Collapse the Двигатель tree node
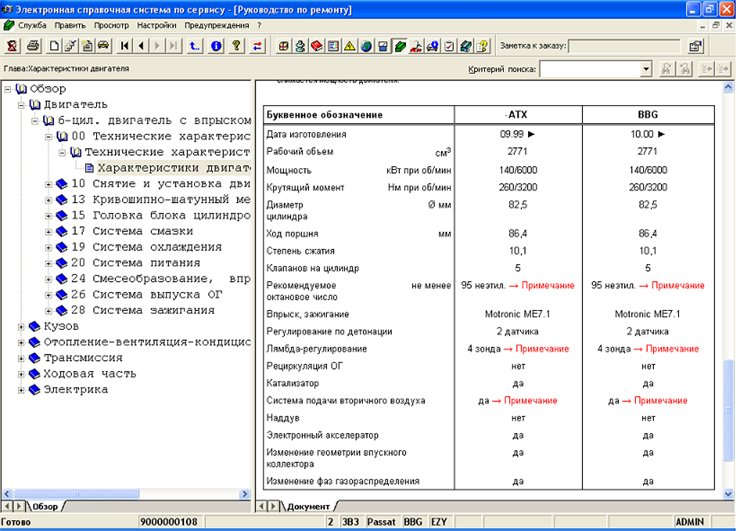This screenshot has width=740, height=531. (x=21, y=105)
